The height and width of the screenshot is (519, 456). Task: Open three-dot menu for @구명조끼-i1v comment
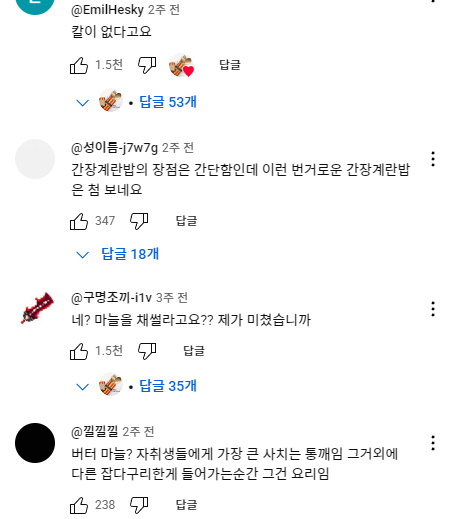pos(433,309)
